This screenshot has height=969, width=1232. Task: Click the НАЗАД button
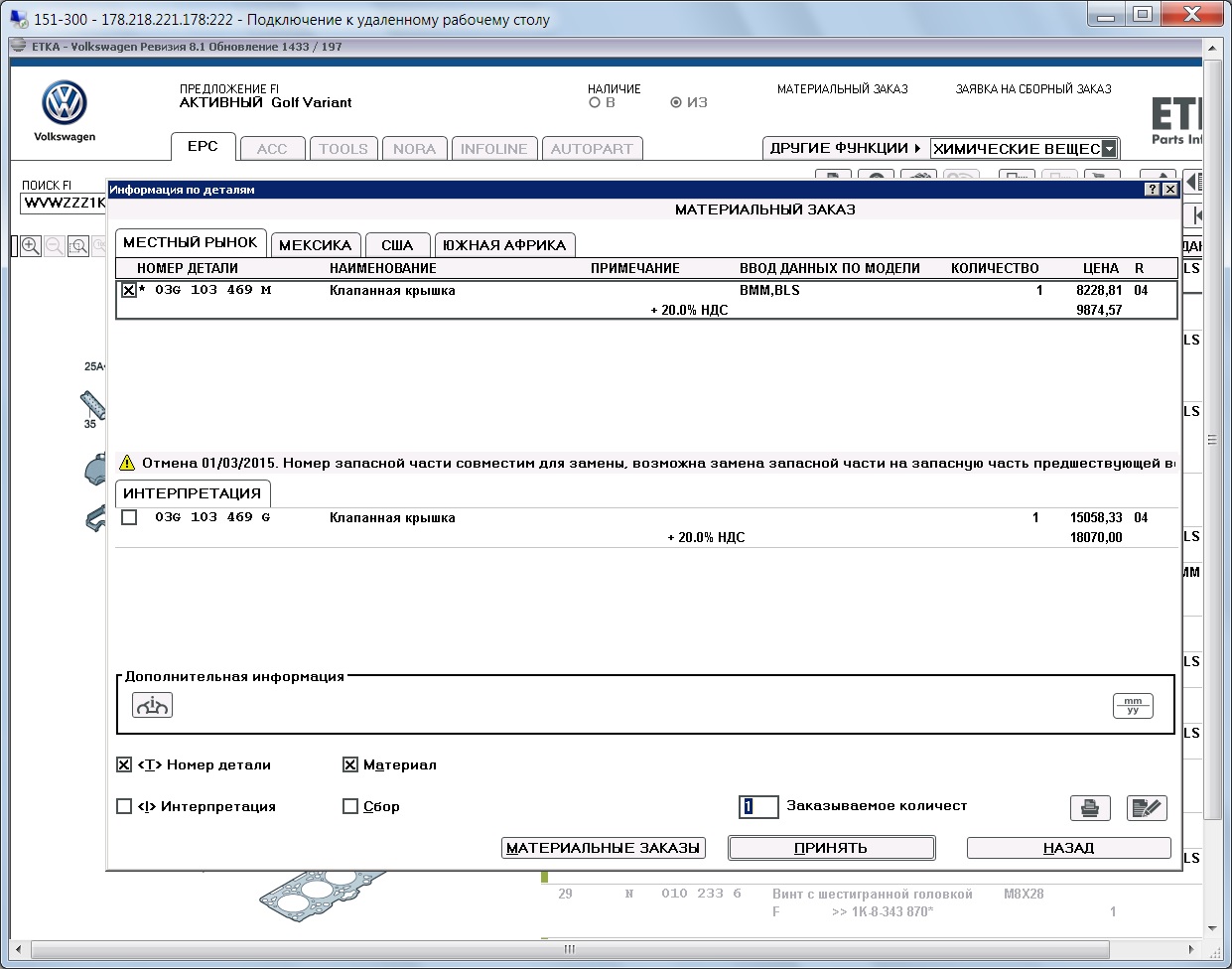1069,848
